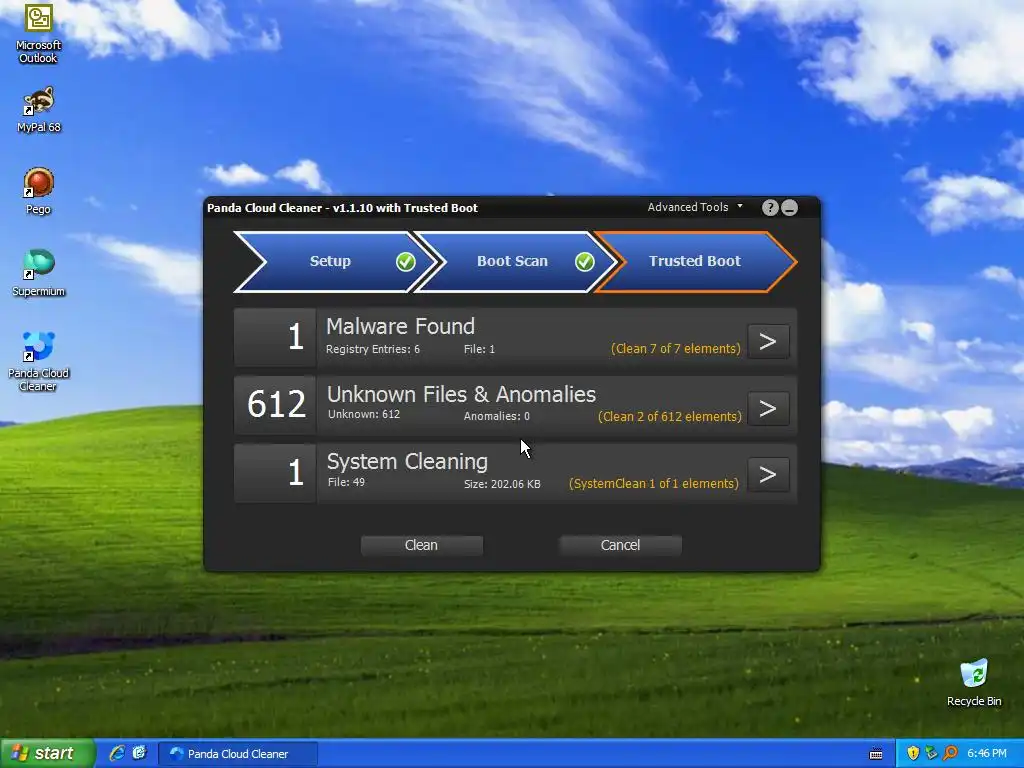Click the 'SystemClean 1 of 1 elements' text
The image size is (1024, 768).
tap(654, 484)
